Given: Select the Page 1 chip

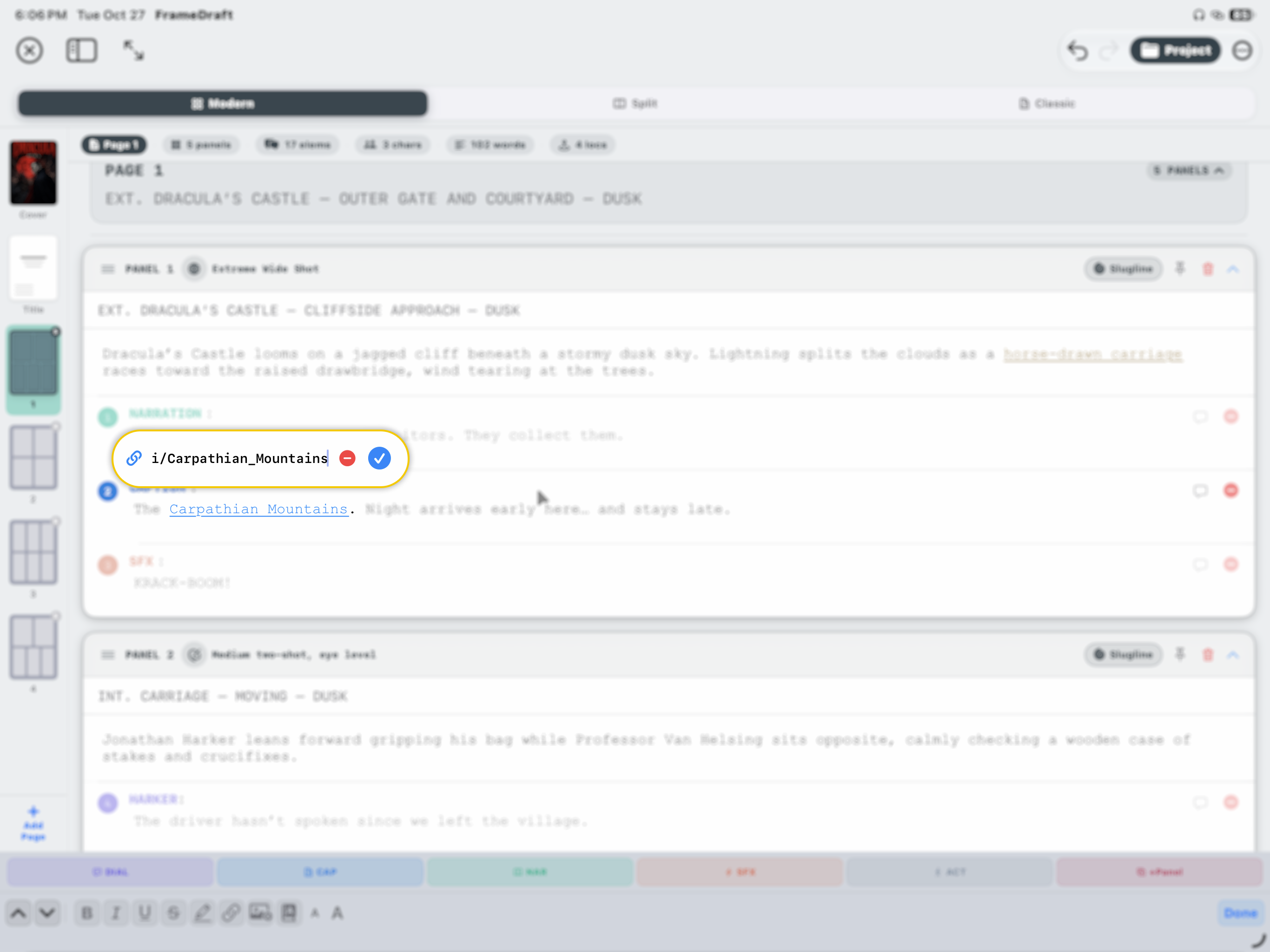Looking at the screenshot, I should point(114,145).
